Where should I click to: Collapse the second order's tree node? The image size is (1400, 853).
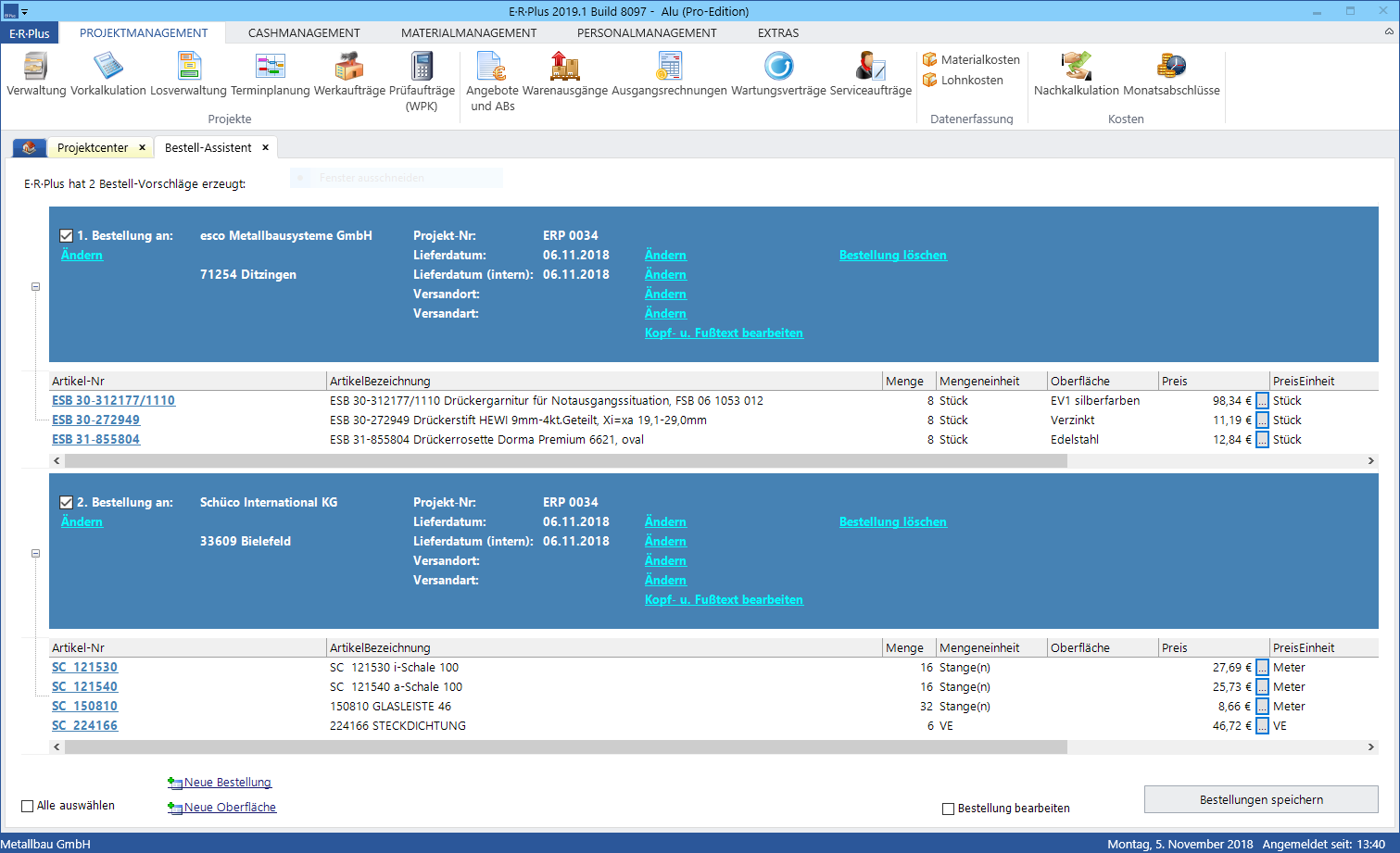[x=36, y=554]
